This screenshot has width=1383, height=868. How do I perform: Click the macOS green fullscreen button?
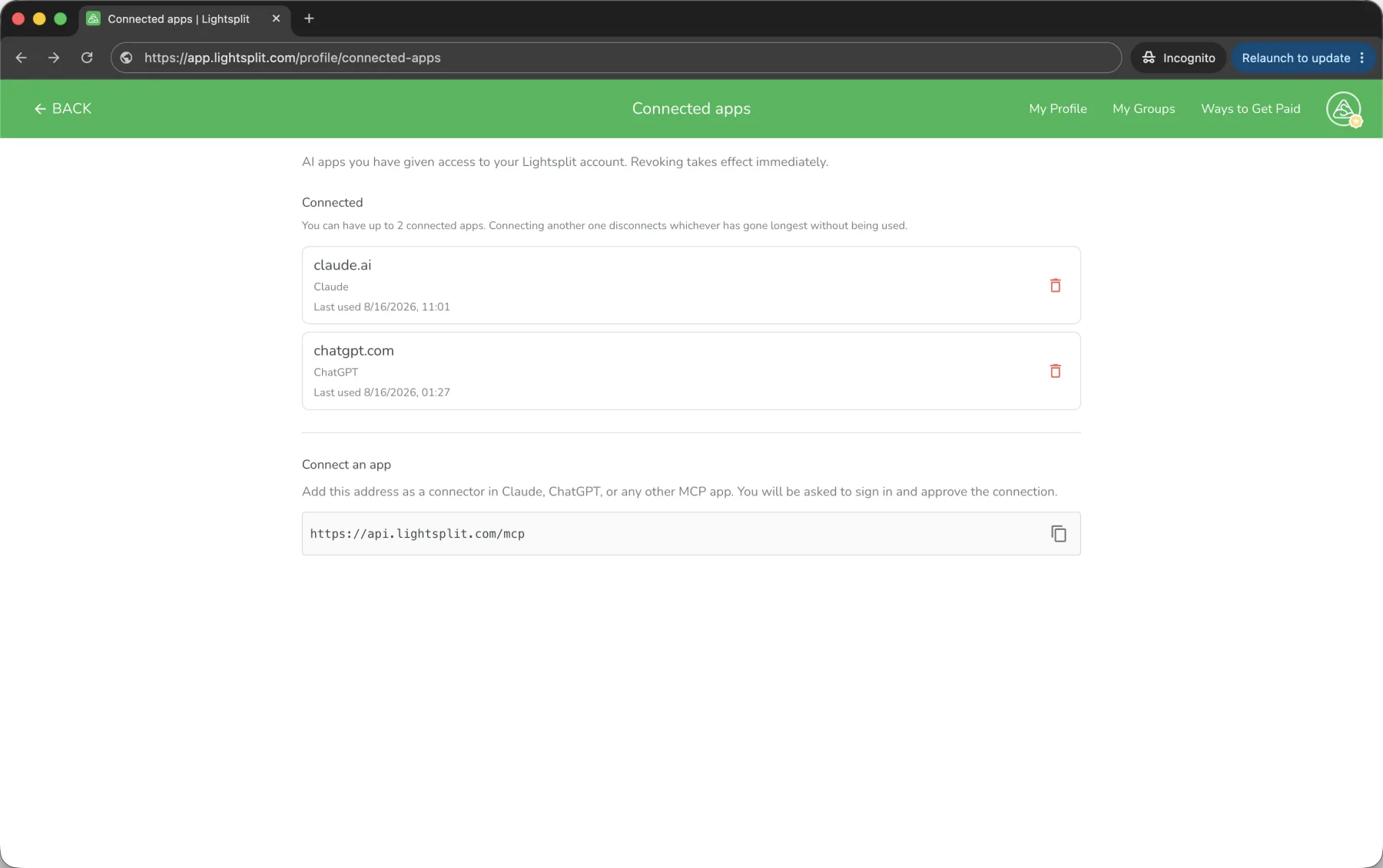(61, 18)
